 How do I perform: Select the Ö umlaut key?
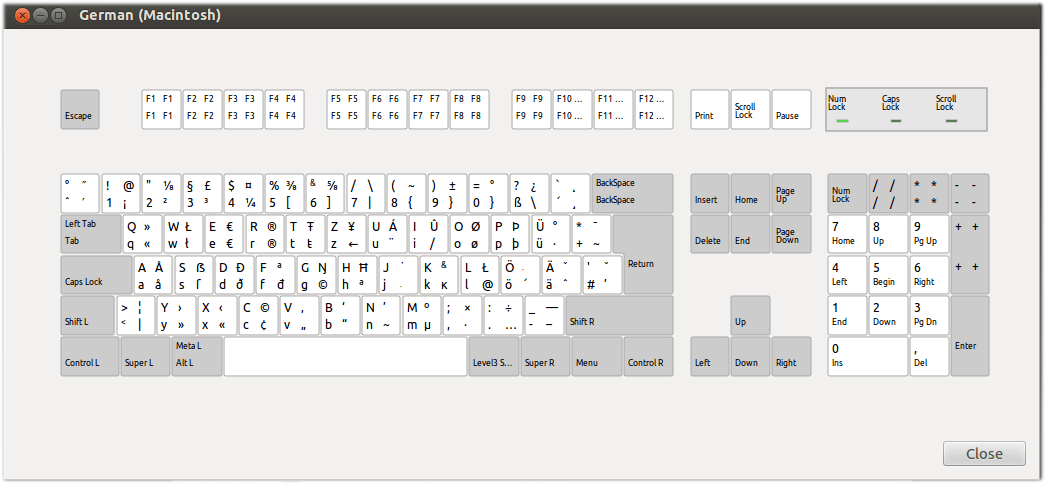tap(521, 275)
